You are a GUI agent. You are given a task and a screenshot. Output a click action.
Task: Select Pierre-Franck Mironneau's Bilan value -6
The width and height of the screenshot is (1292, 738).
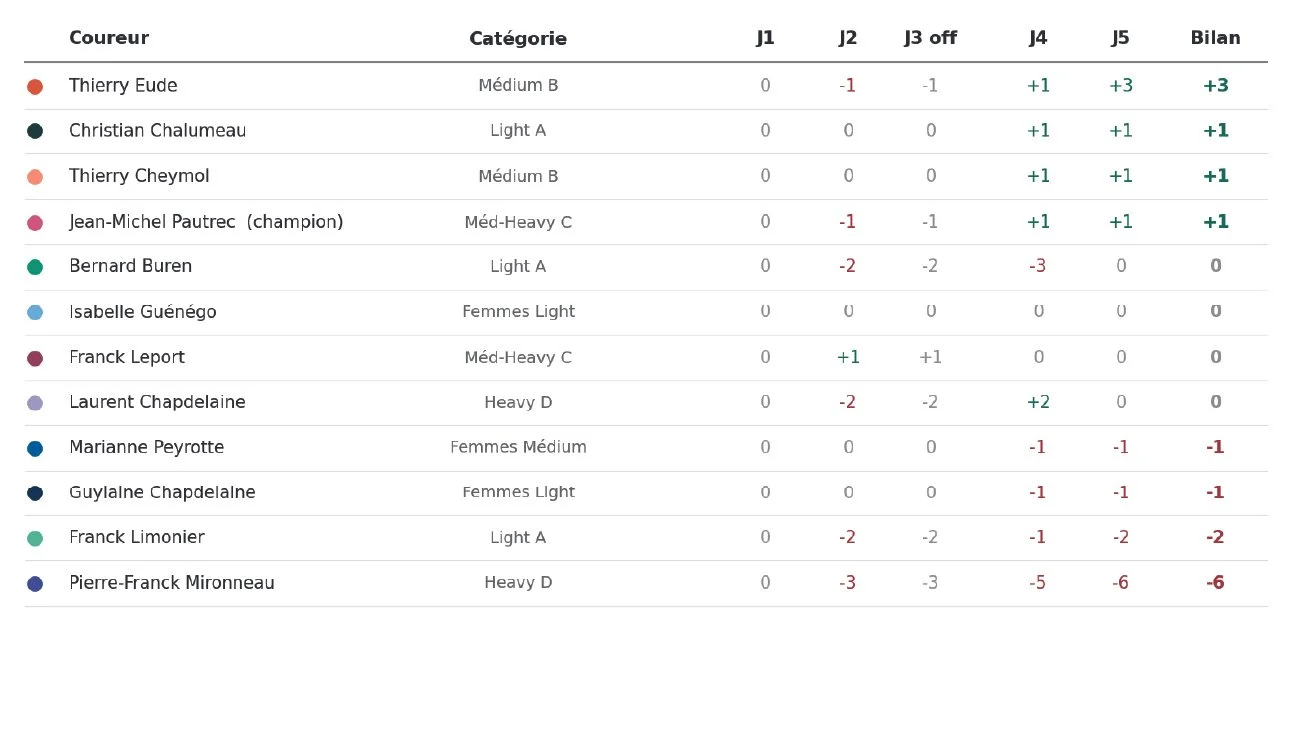(x=1215, y=583)
